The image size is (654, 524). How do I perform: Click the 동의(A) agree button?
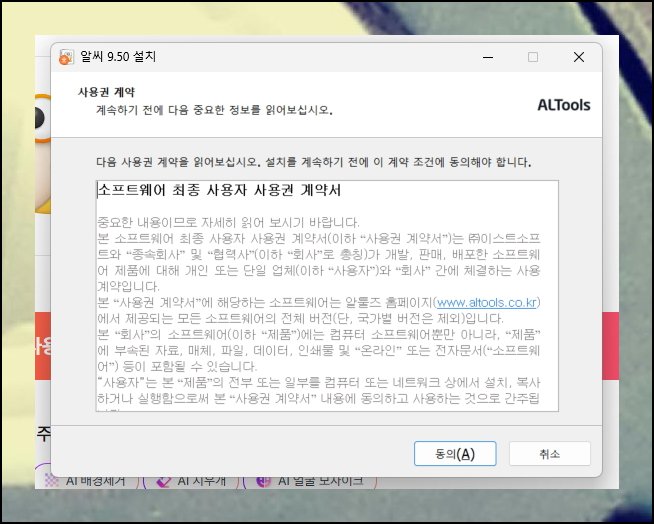point(455,453)
